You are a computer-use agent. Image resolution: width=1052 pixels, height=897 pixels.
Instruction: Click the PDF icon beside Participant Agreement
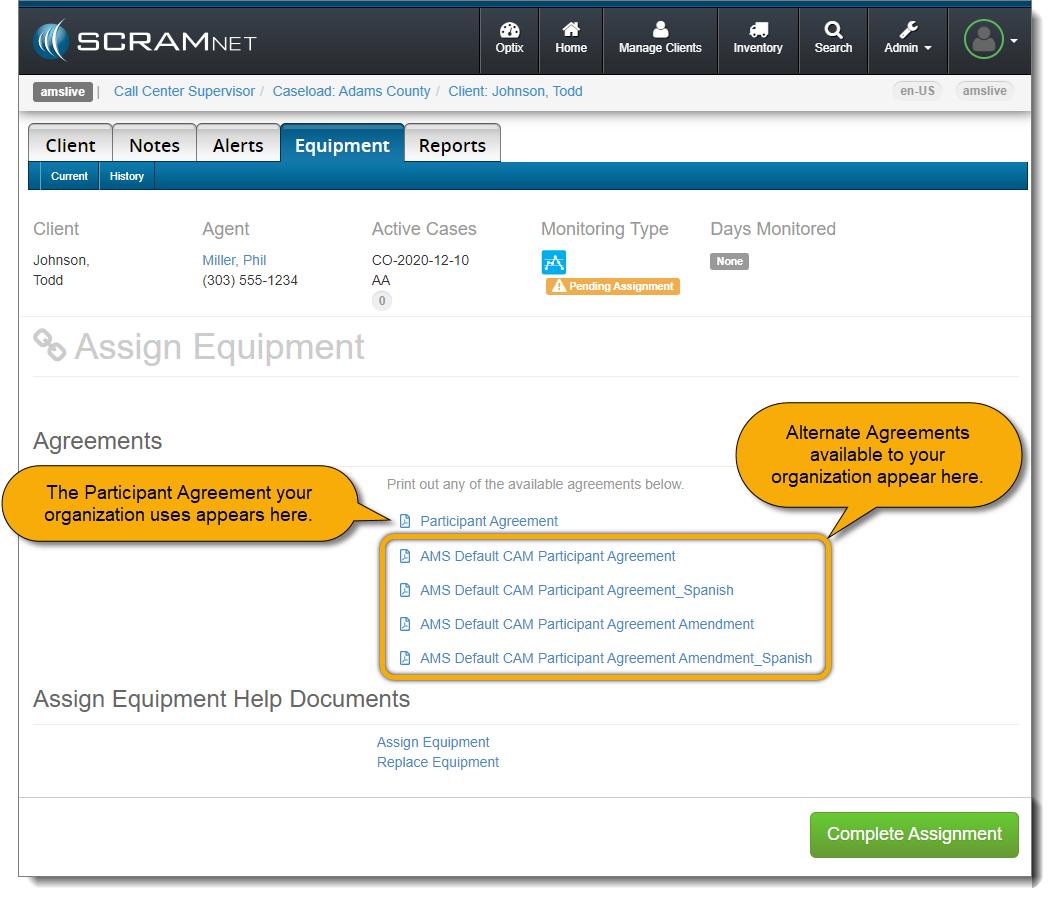(405, 521)
